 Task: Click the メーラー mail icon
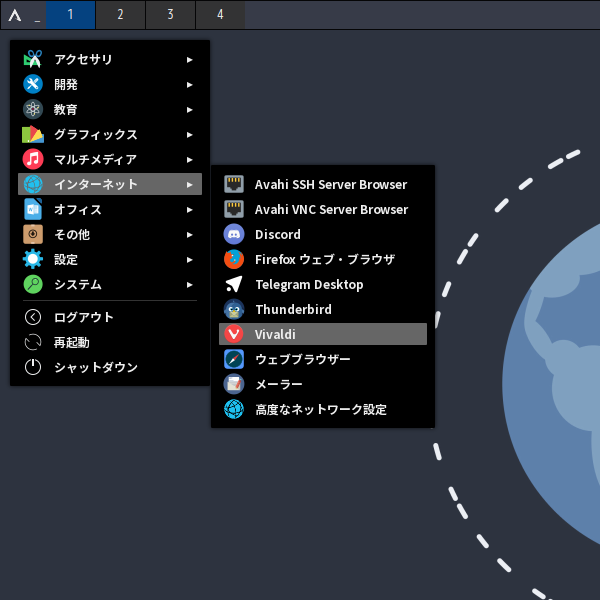[234, 384]
